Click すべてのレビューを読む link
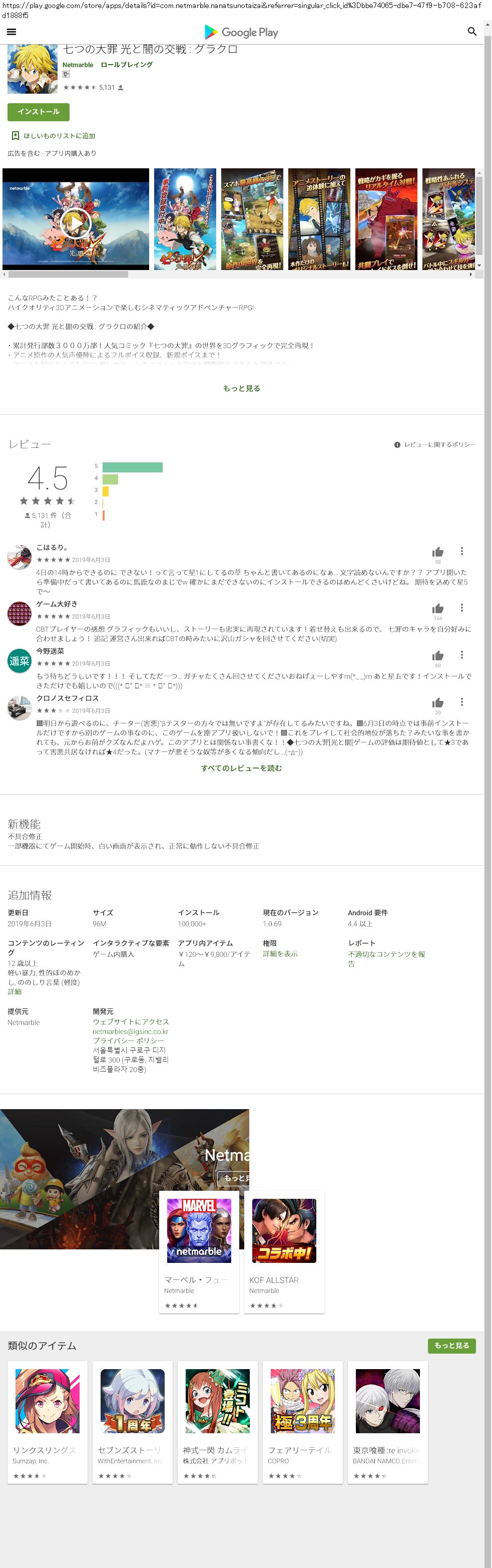The height and width of the screenshot is (1568, 492). (x=241, y=768)
